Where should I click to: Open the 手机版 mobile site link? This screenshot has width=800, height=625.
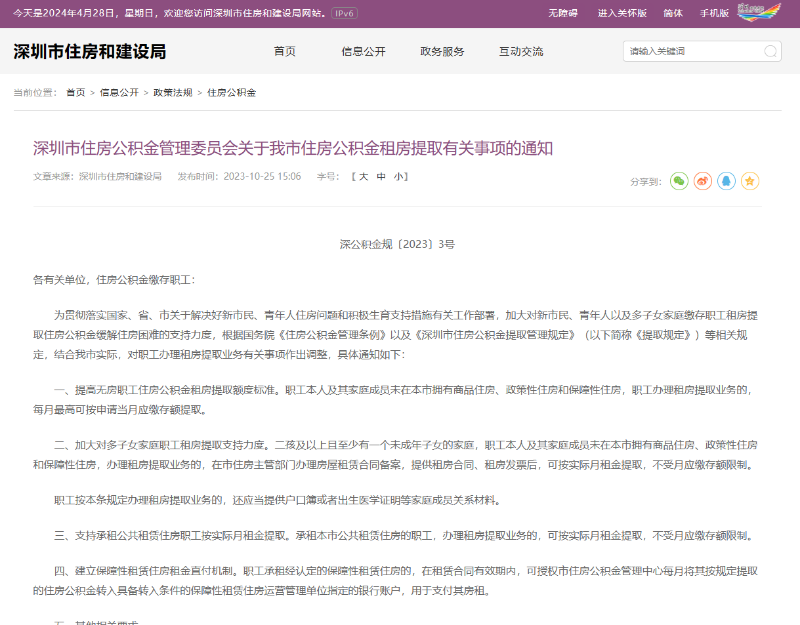coord(714,13)
